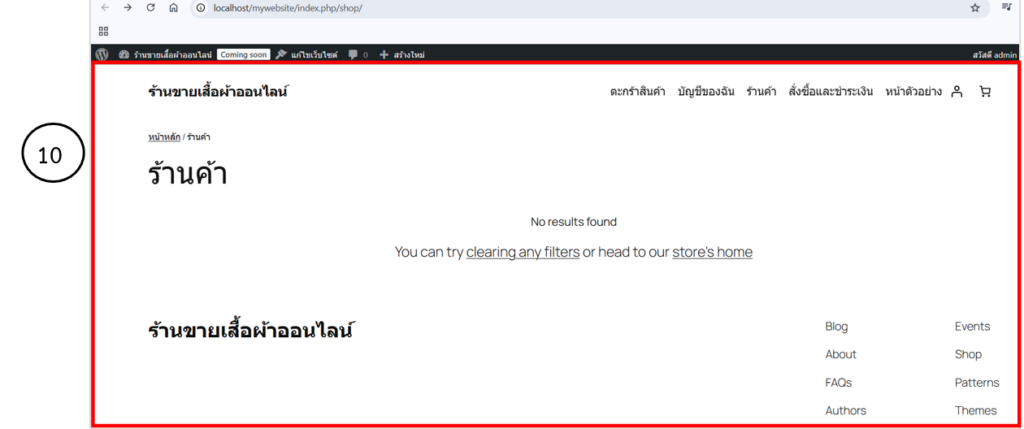Viewport: 1024px width, 429px height.
Task: Click the browser reload button
Action: coord(150,8)
